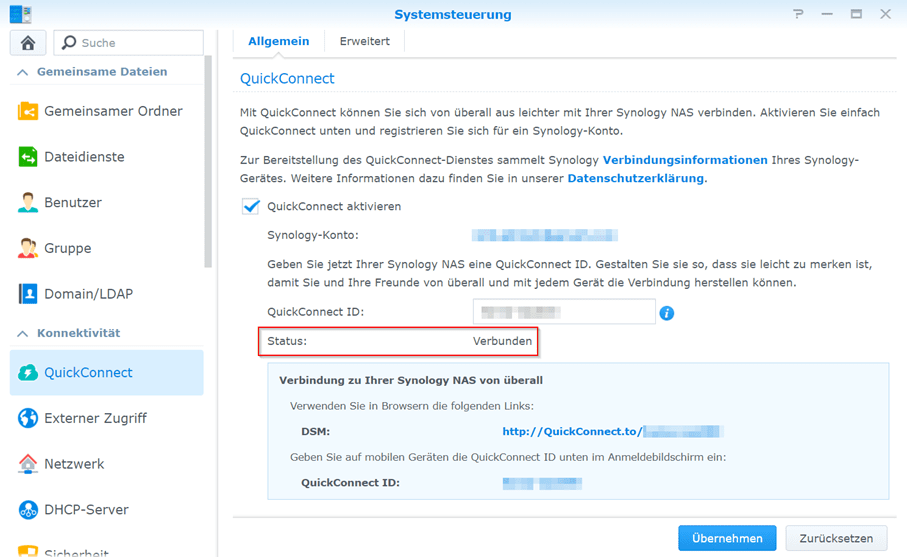Select the Gruppe group icon
This screenshot has height=557, width=907.
[x=28, y=248]
